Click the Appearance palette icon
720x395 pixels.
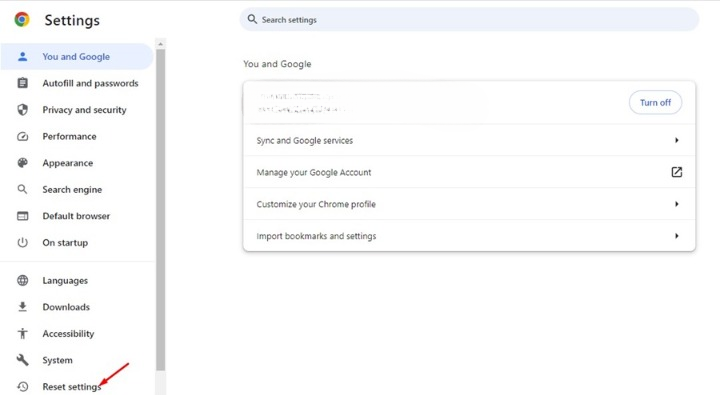22,163
